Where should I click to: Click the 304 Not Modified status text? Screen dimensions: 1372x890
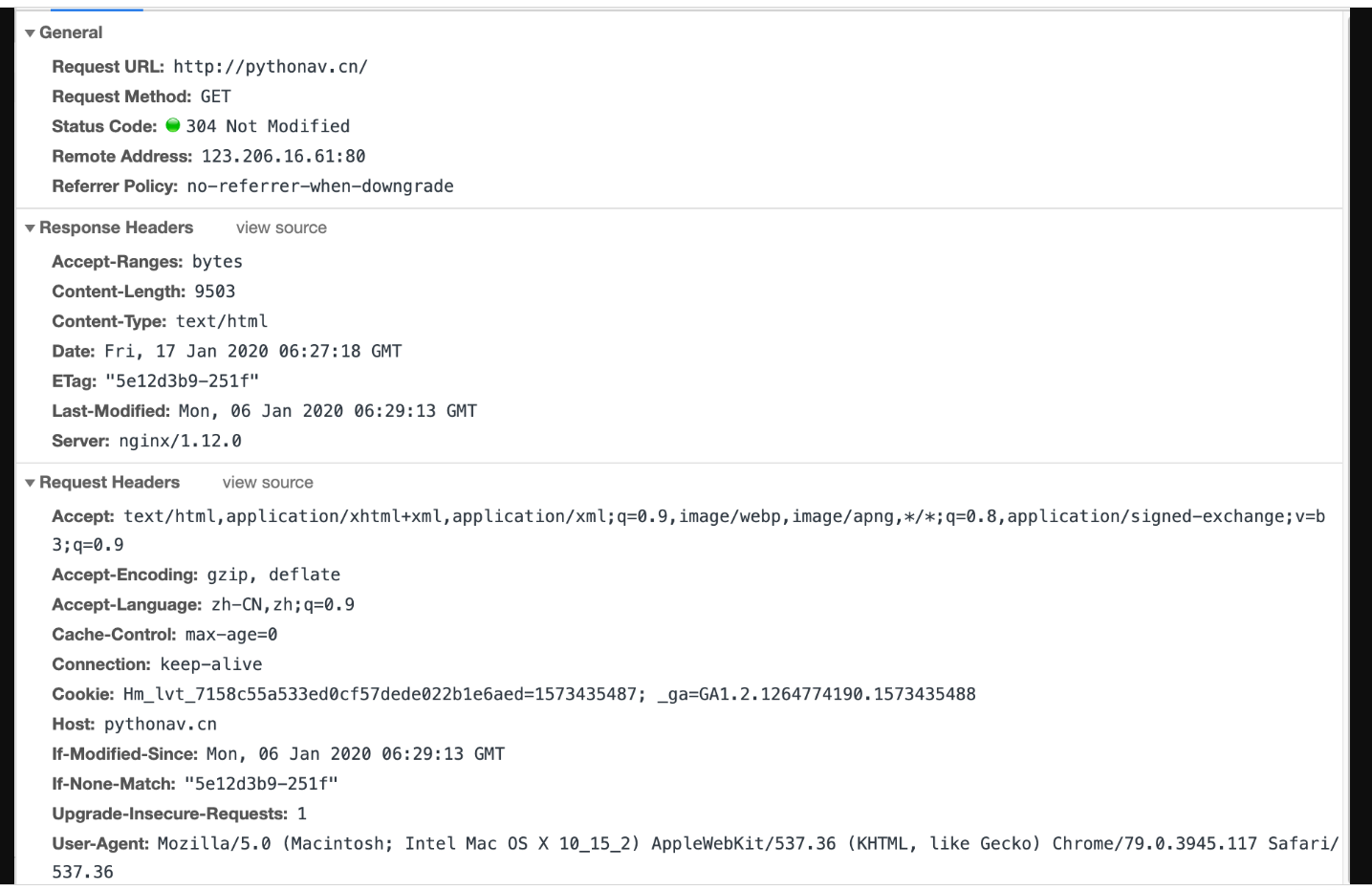click(268, 126)
